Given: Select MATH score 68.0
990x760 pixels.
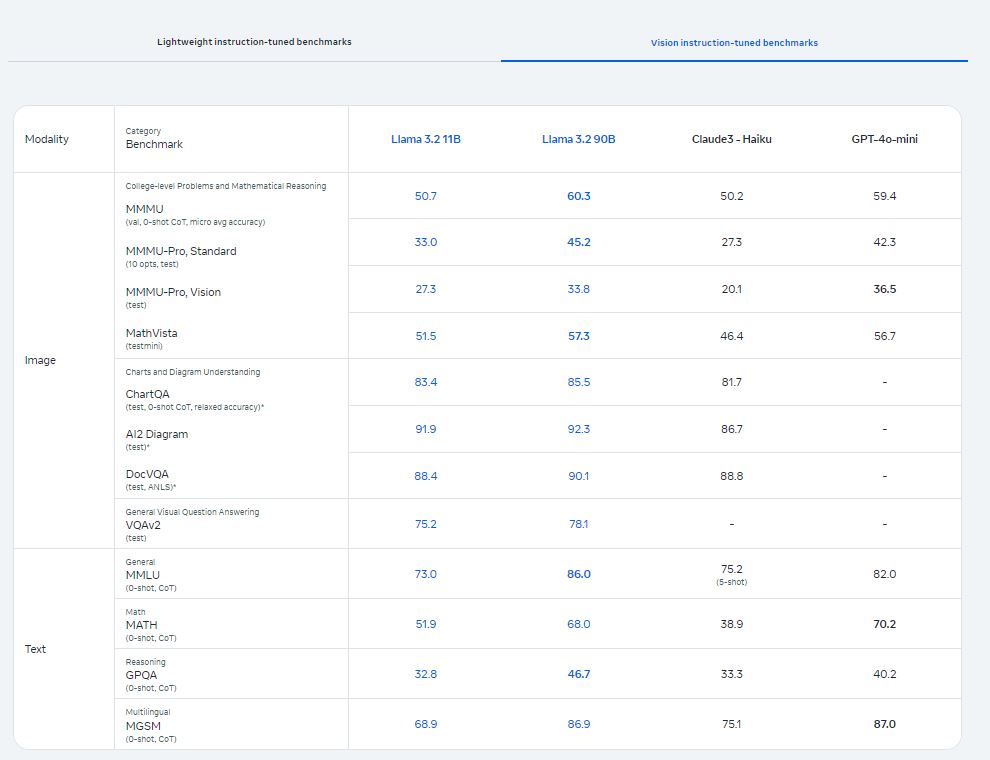Looking at the screenshot, I should [578, 624].
